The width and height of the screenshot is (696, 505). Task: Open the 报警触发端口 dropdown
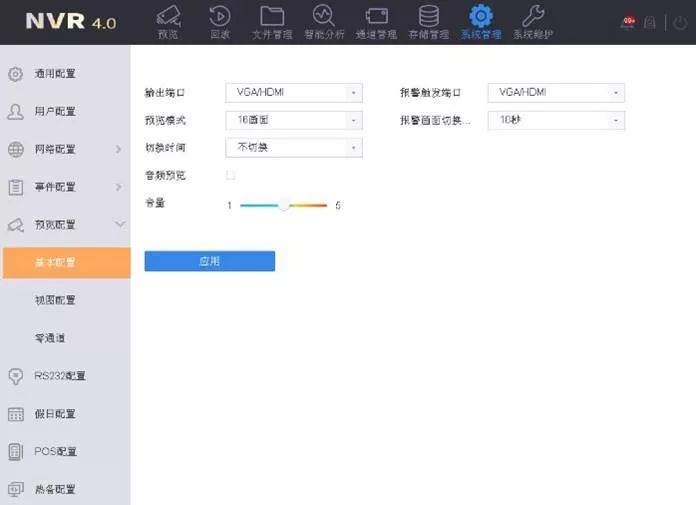coord(555,93)
